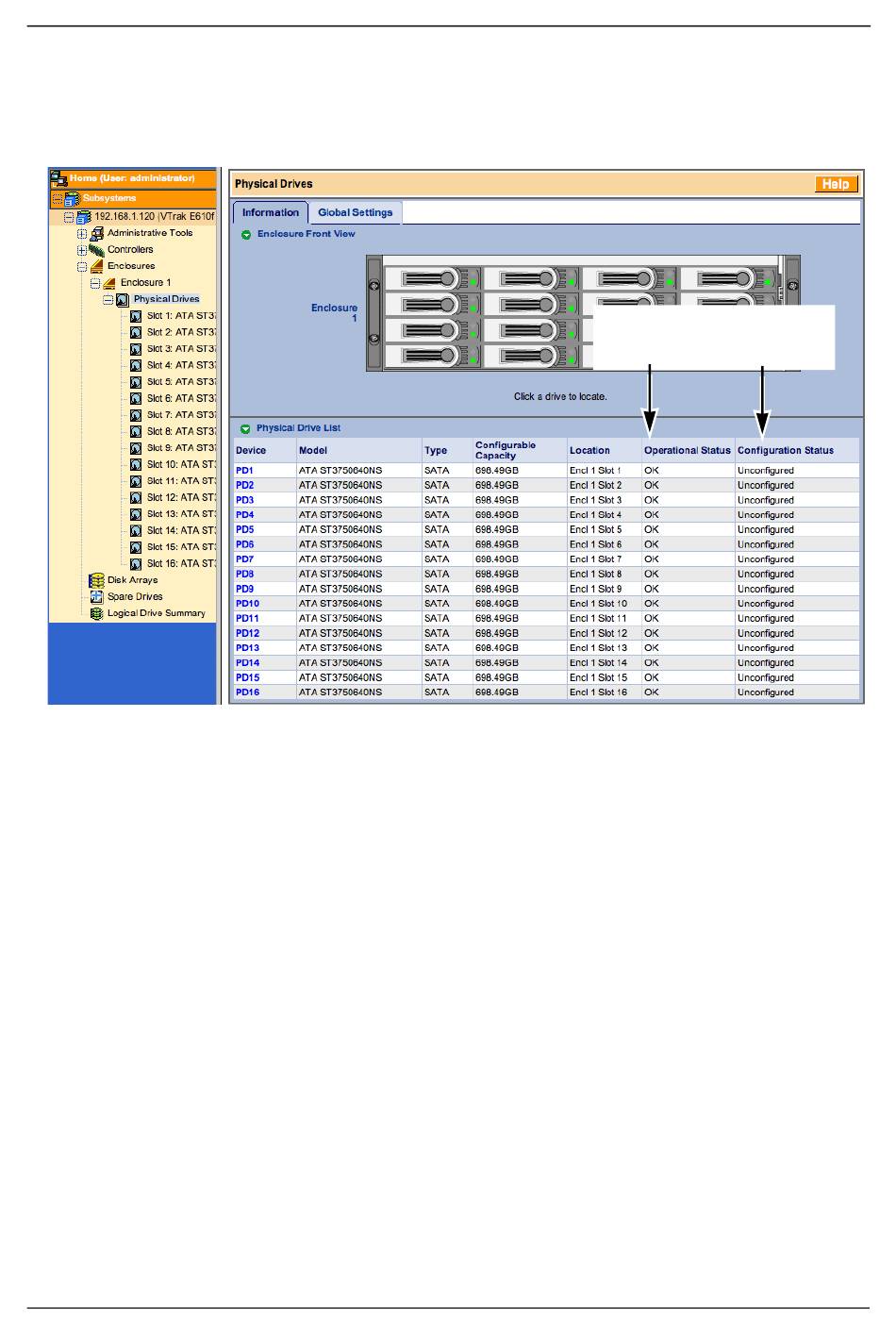Select Slot 9 label in the tree

point(181,448)
